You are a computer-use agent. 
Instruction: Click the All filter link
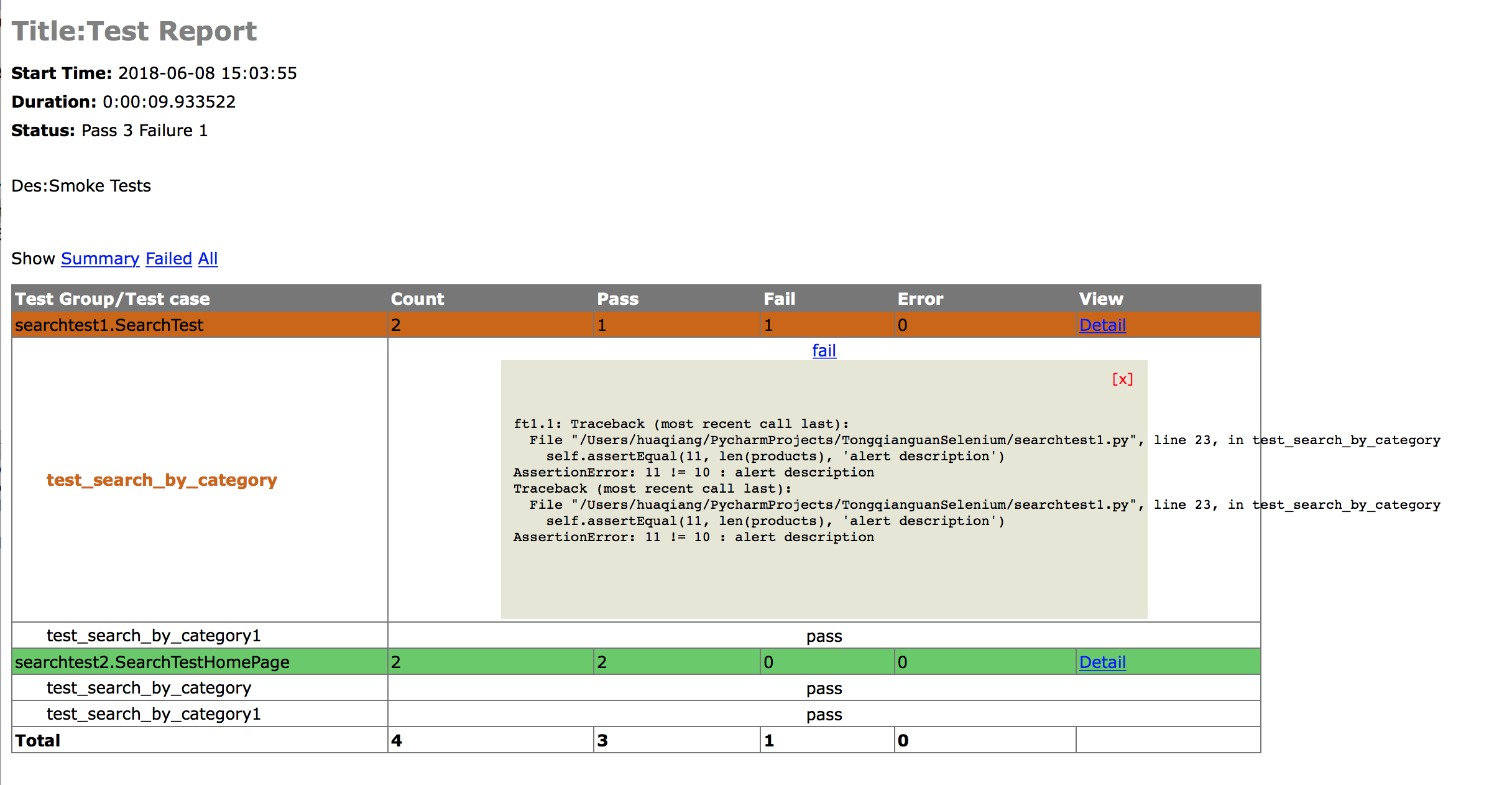[208, 259]
